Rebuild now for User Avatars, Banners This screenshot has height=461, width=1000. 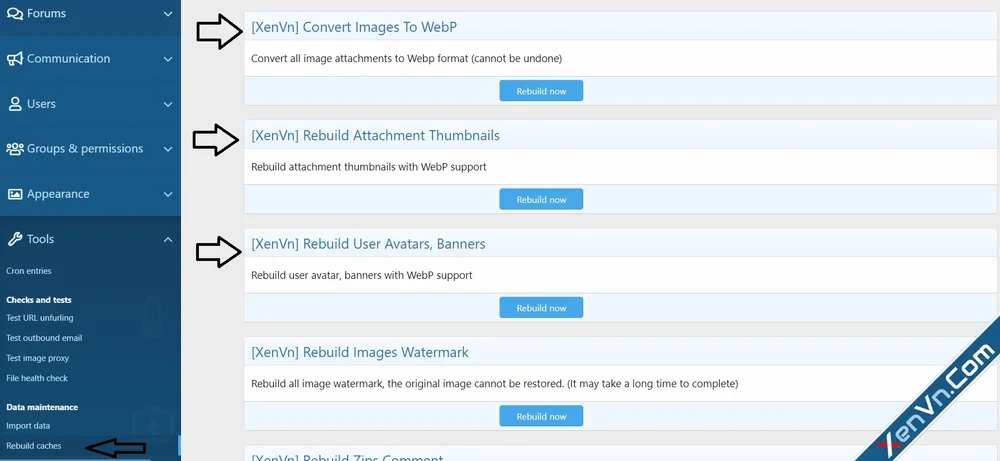click(541, 308)
